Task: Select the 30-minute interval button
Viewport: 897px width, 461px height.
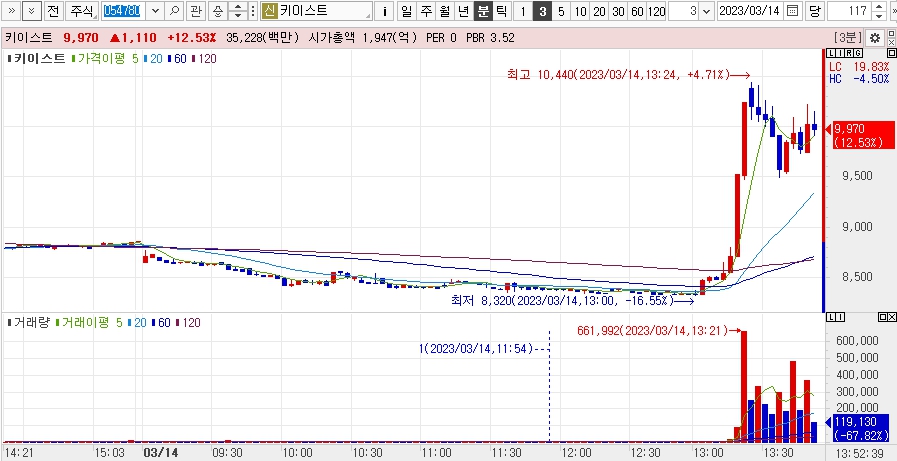Action: (618, 10)
